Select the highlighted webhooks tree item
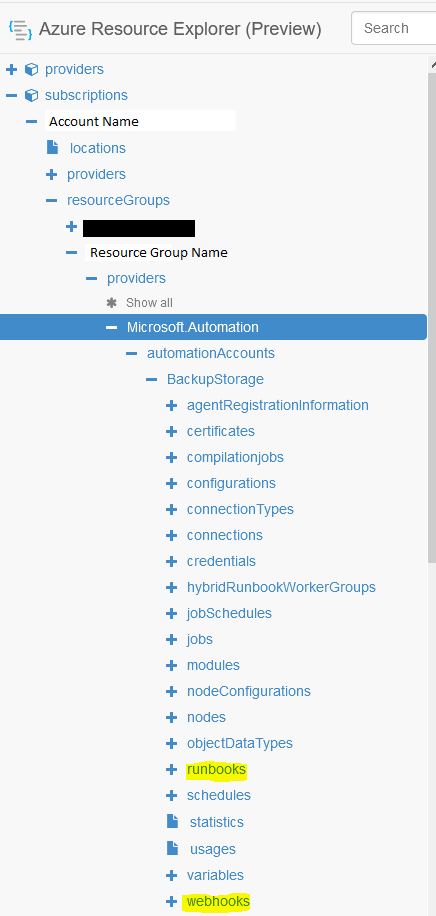 [218, 902]
